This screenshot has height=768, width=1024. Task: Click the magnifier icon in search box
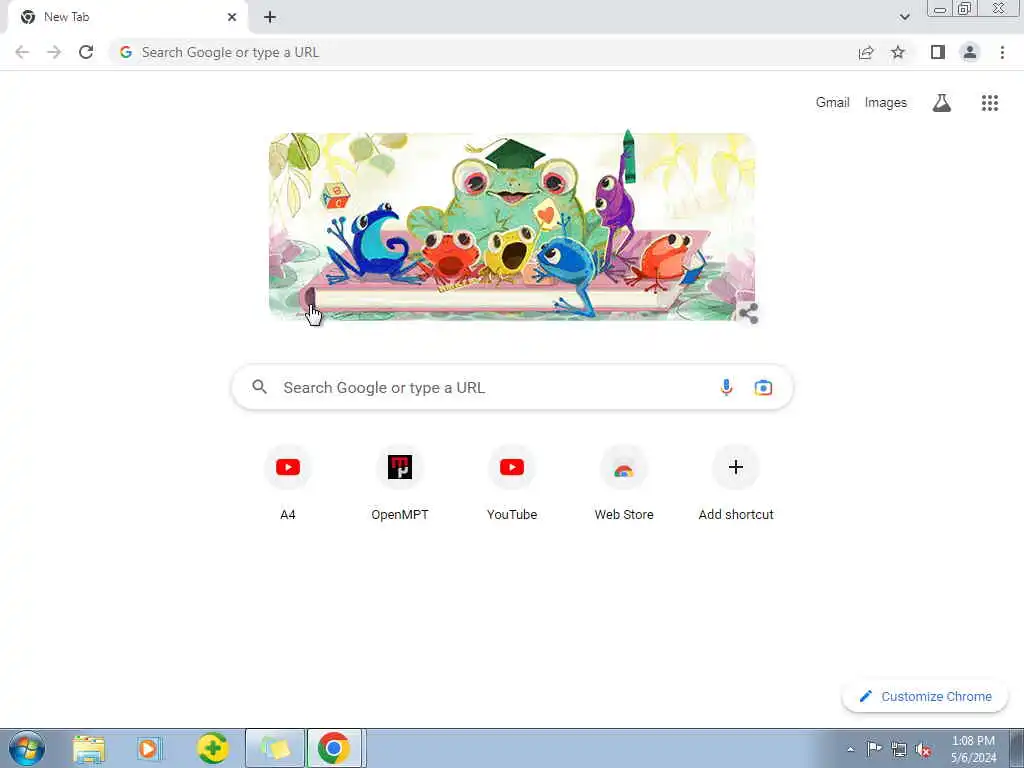259,387
